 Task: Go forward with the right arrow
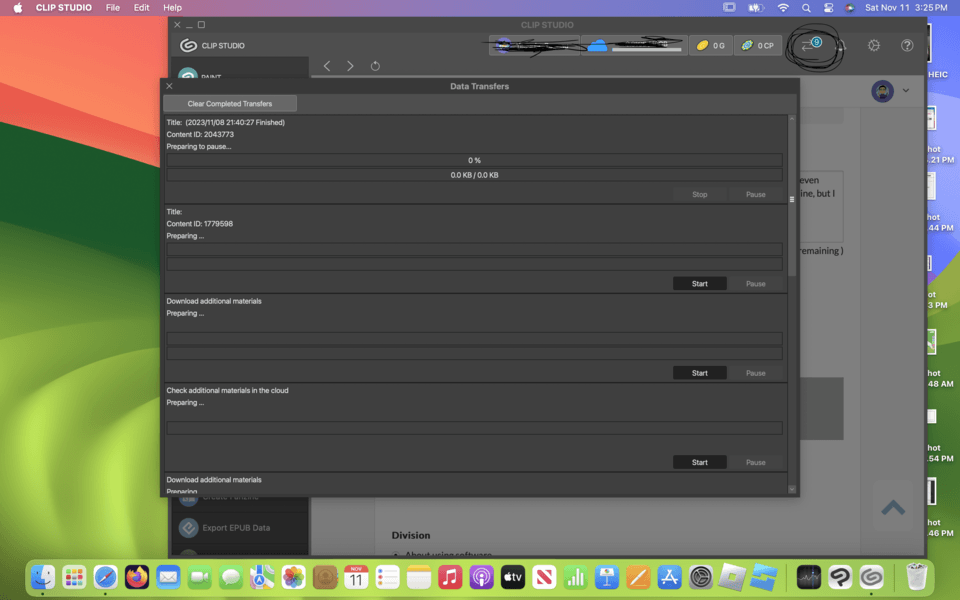pos(350,66)
